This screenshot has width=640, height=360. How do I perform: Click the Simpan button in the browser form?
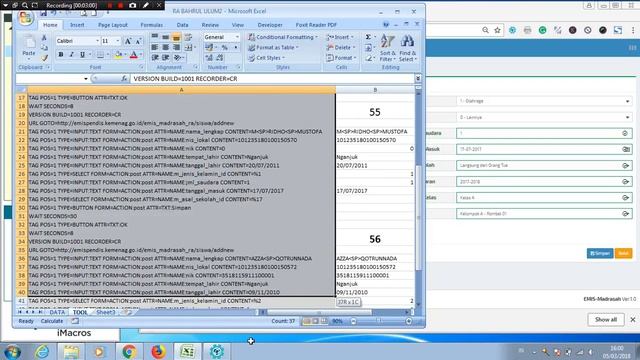pos(600,253)
